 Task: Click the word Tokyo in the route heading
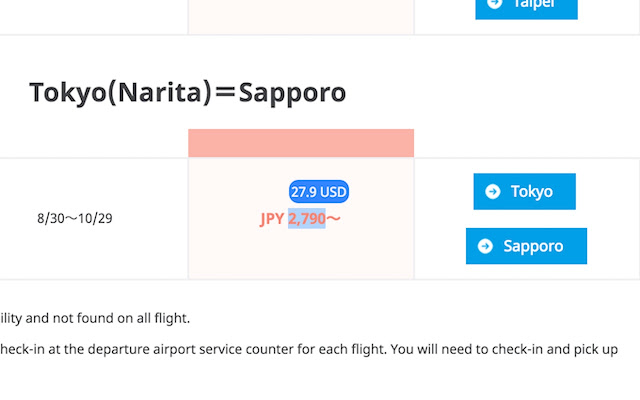66,93
